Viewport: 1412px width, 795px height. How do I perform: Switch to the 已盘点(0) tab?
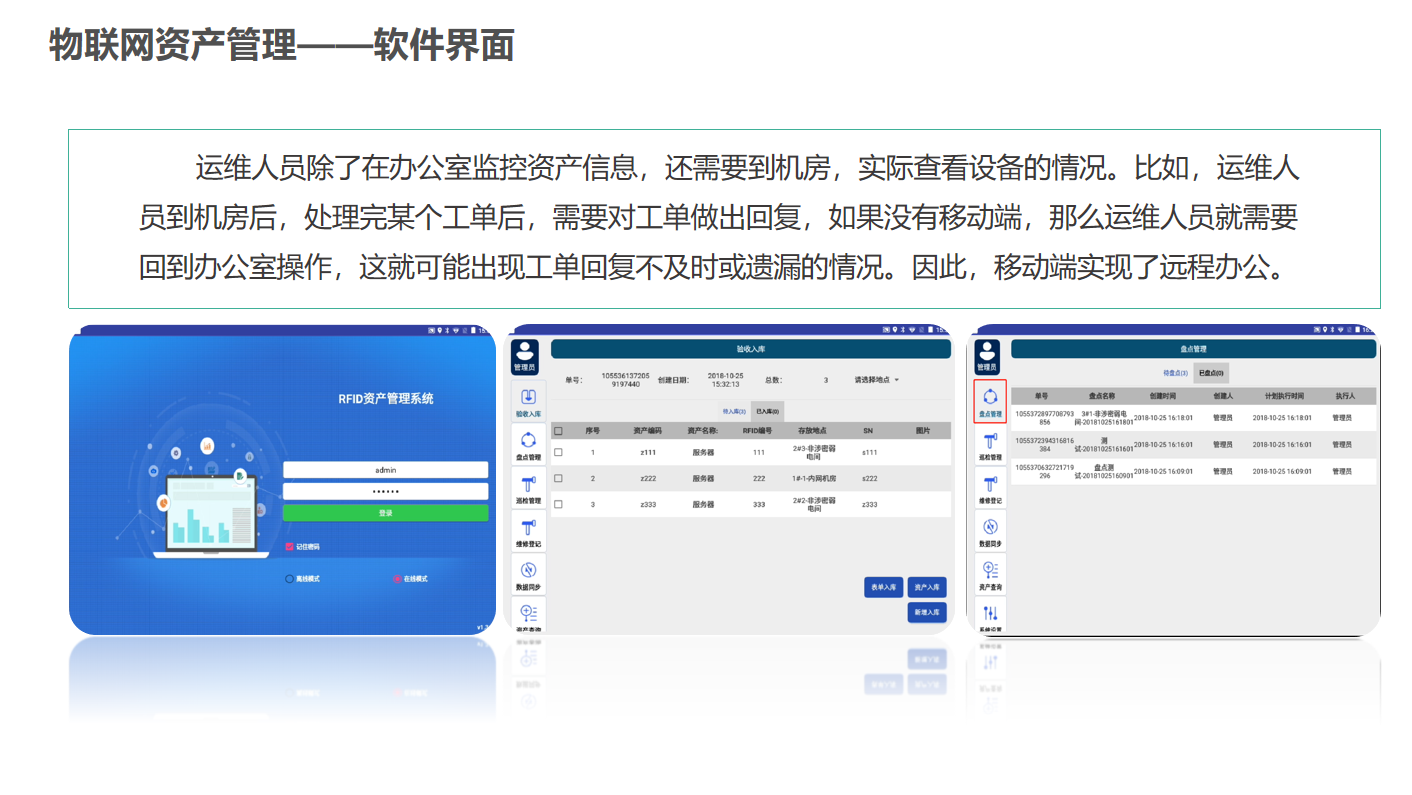point(1211,373)
